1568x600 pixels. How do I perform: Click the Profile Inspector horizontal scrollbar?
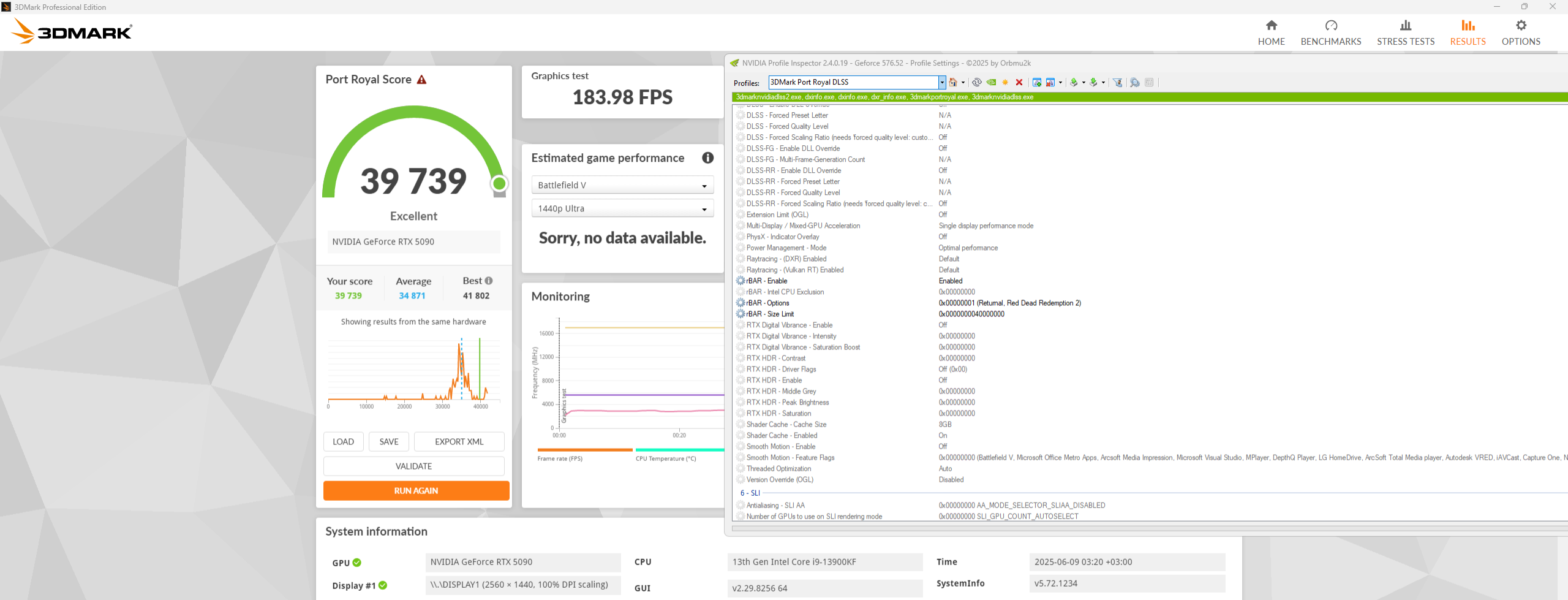[x=1149, y=528]
